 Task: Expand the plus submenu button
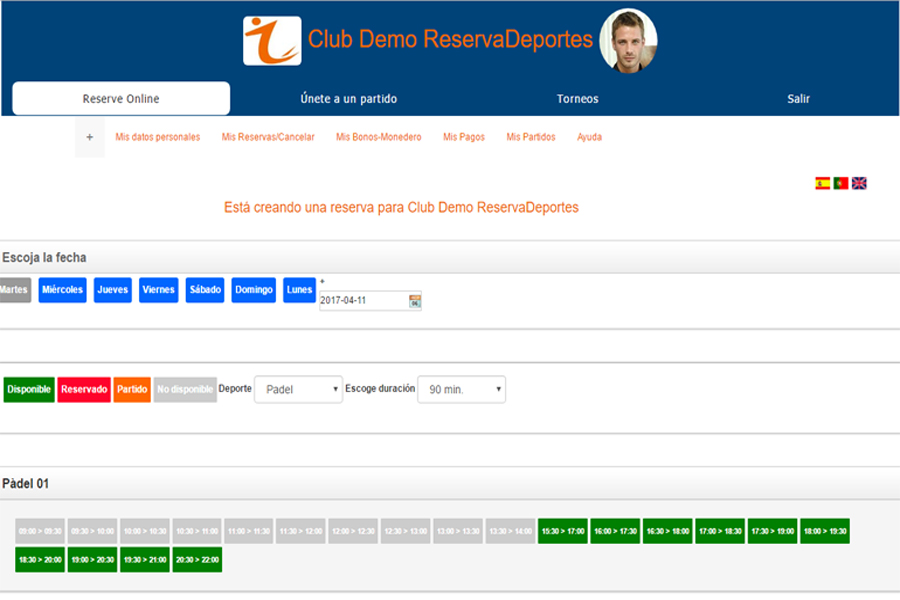(89, 137)
